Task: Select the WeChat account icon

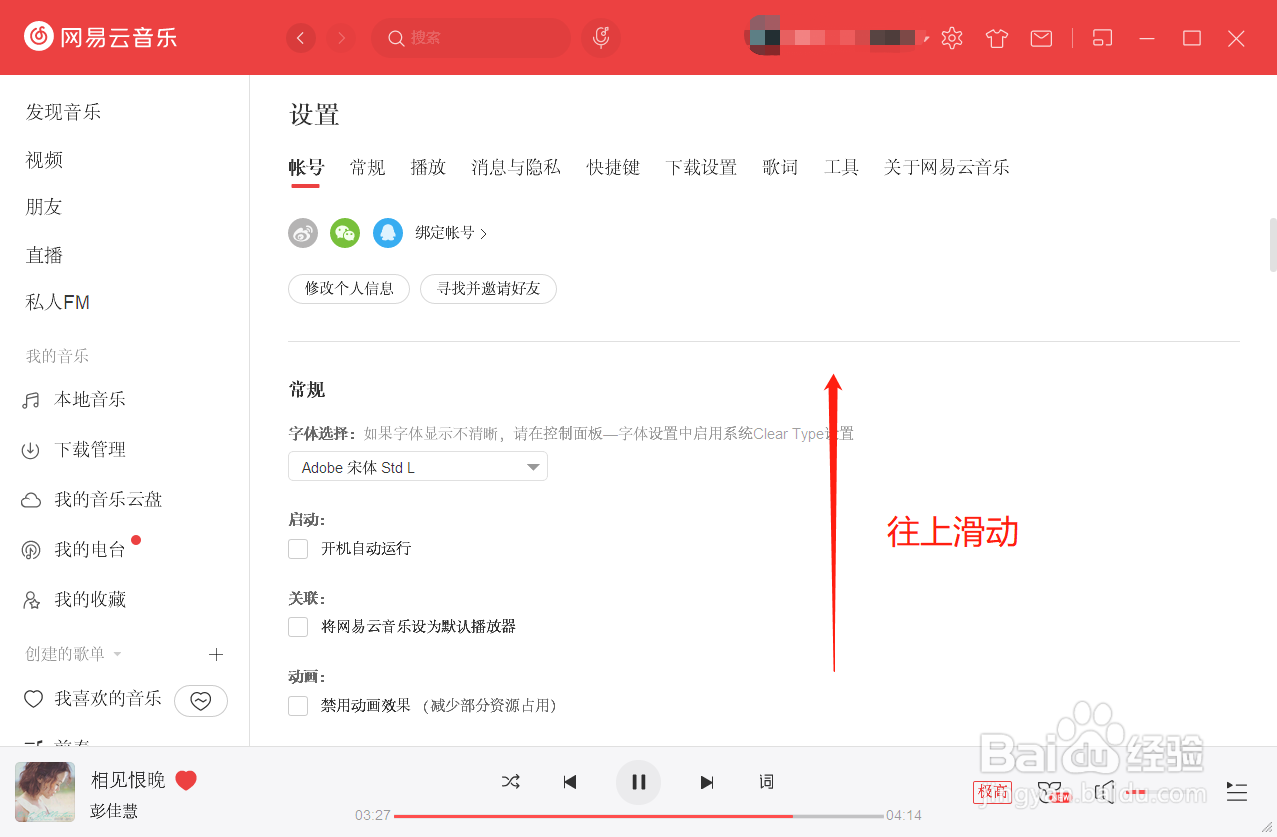Action: pyautogui.click(x=345, y=233)
